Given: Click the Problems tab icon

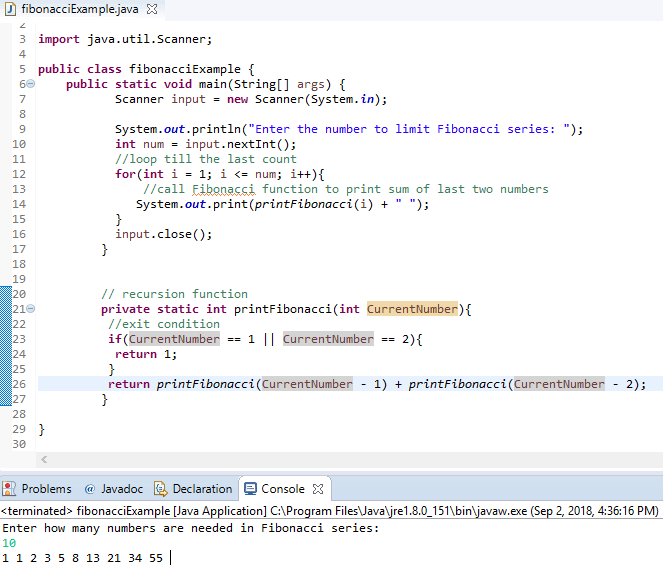Looking at the screenshot, I should click(9, 489).
